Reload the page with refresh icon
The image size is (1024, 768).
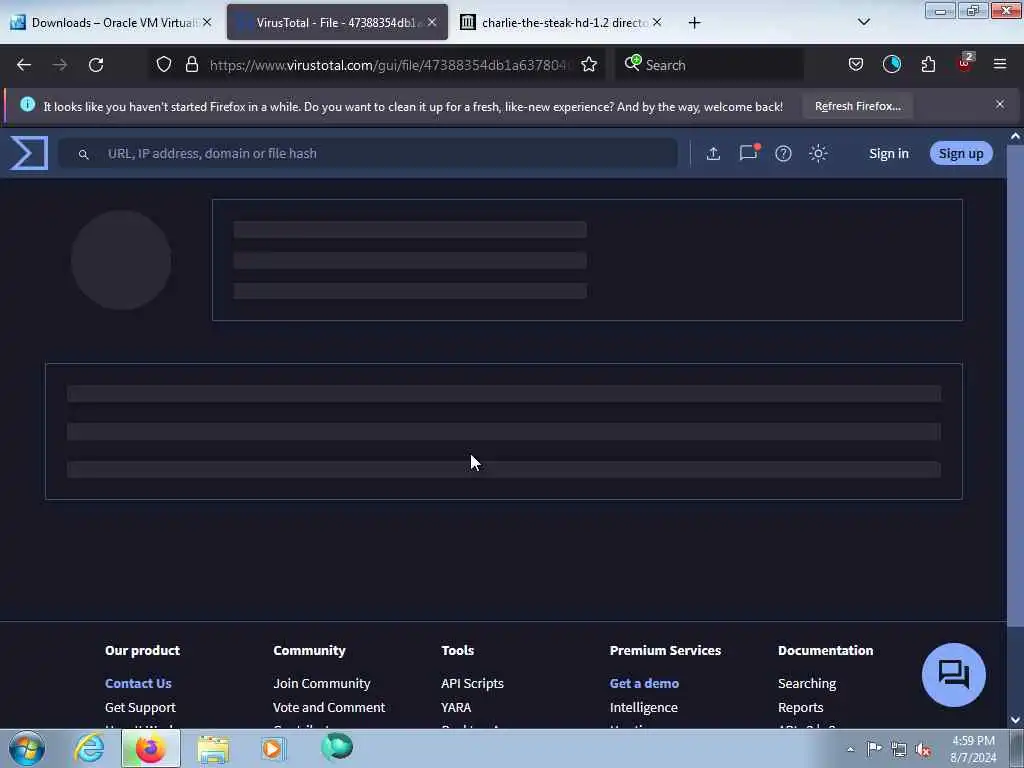96,65
